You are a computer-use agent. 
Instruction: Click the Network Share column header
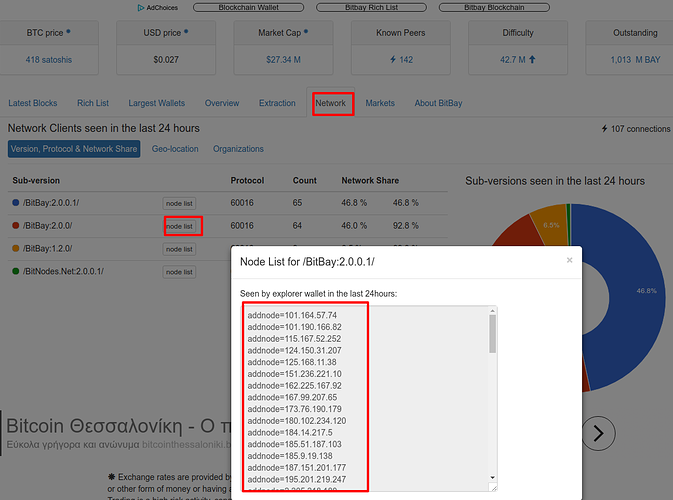(370, 181)
